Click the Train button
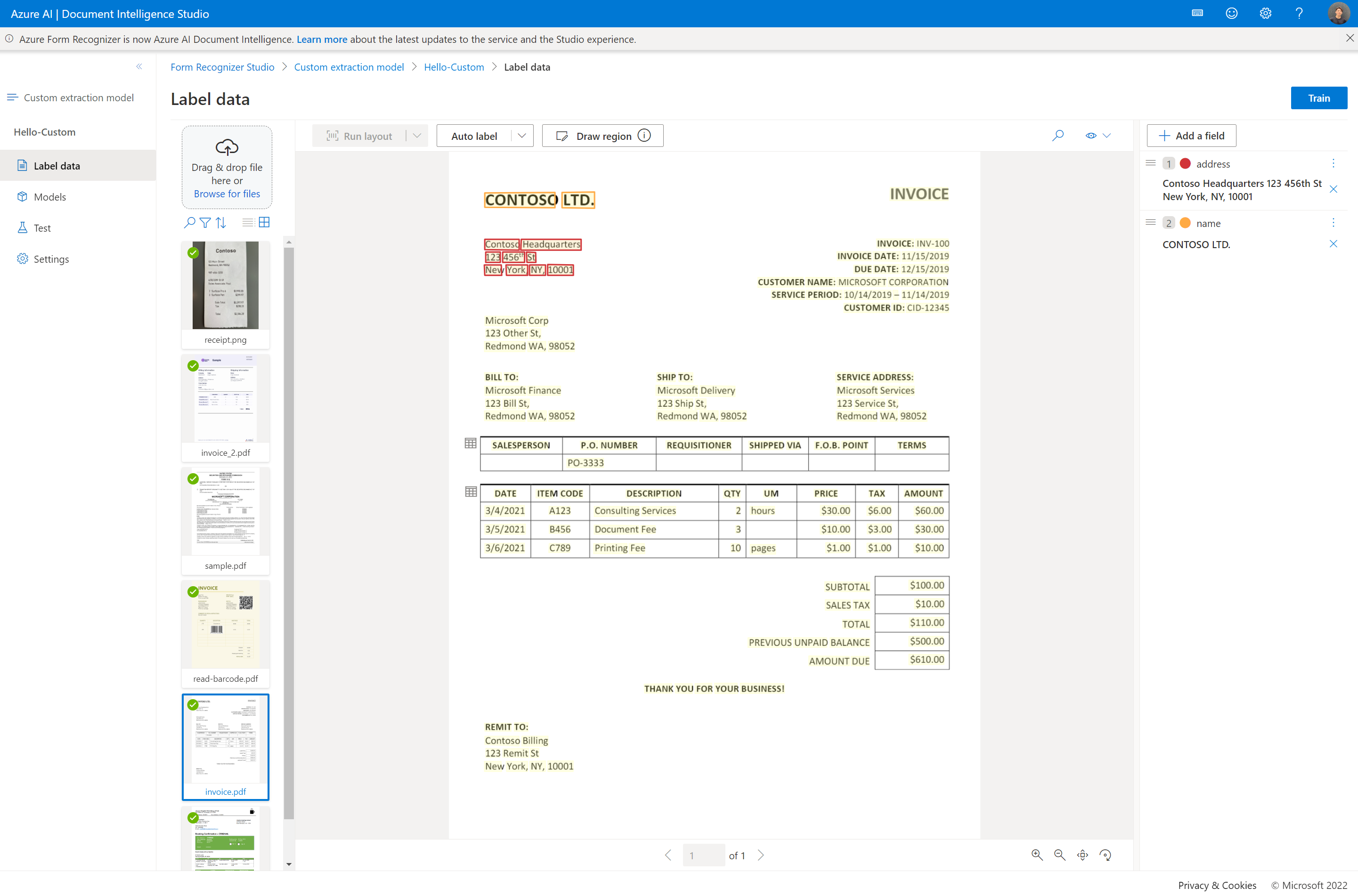The image size is (1358, 896). (x=1319, y=97)
